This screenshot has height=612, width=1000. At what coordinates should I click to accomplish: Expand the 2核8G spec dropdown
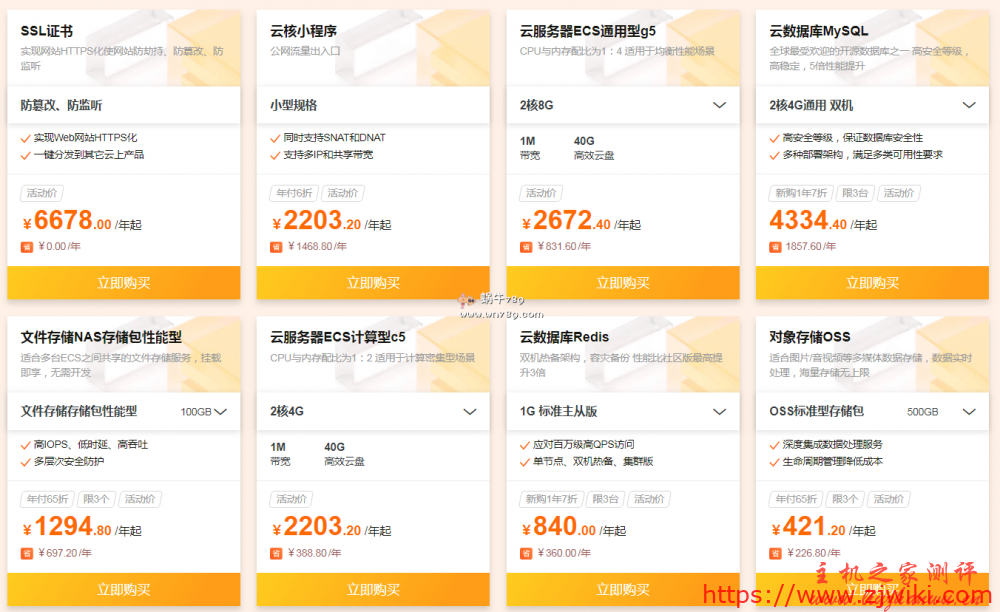tap(719, 105)
